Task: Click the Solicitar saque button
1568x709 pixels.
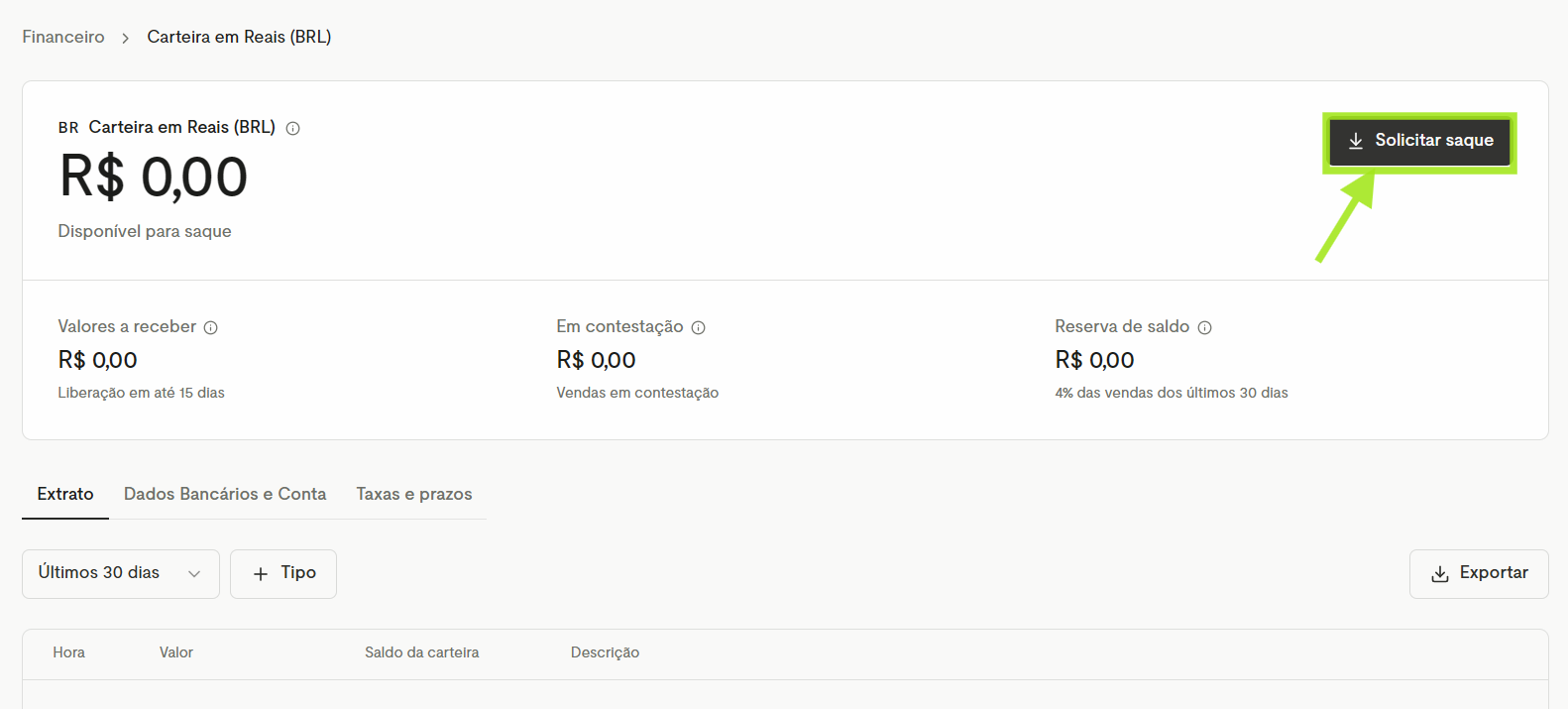Action: pyautogui.click(x=1419, y=142)
